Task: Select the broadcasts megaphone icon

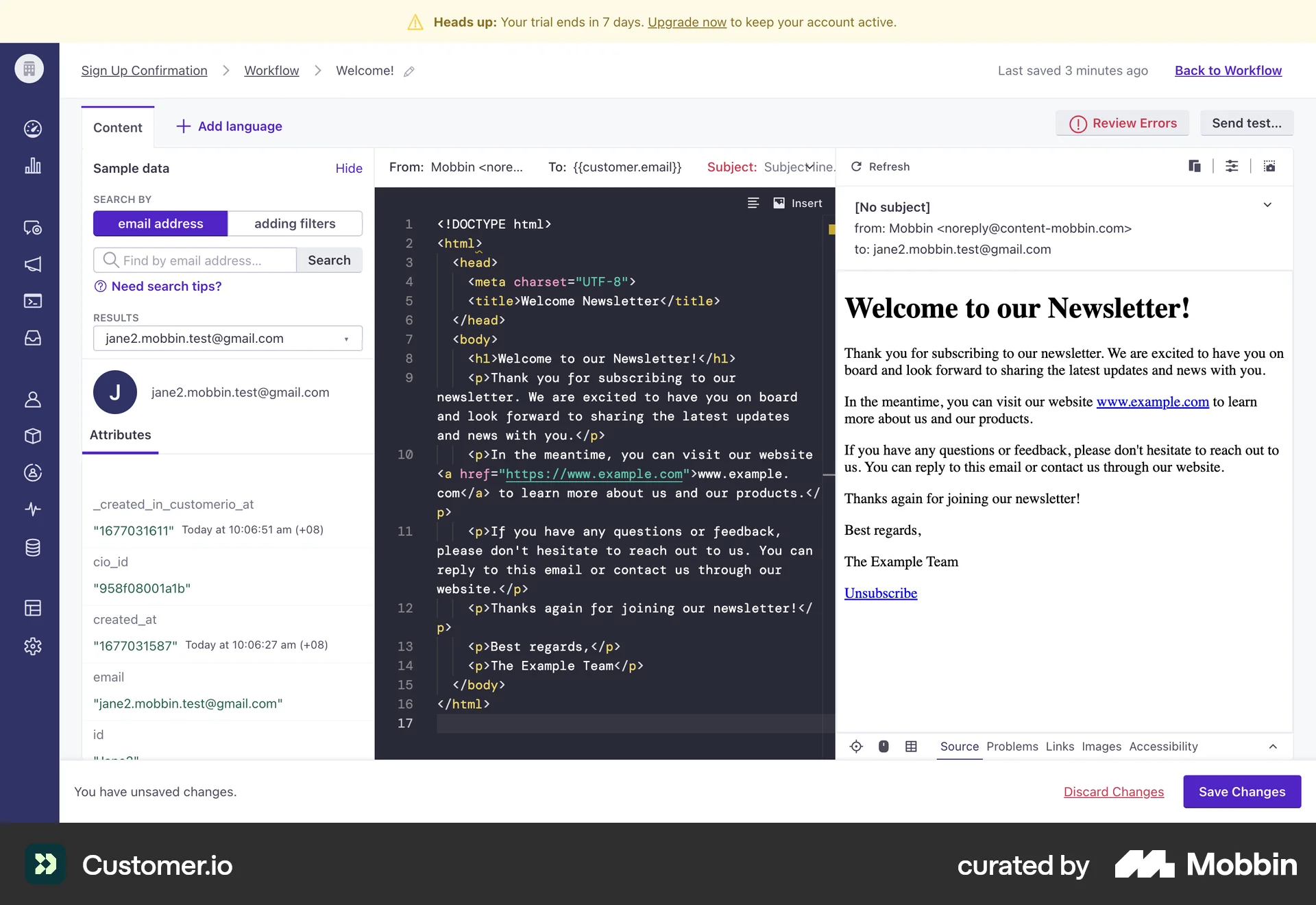Action: click(x=32, y=265)
